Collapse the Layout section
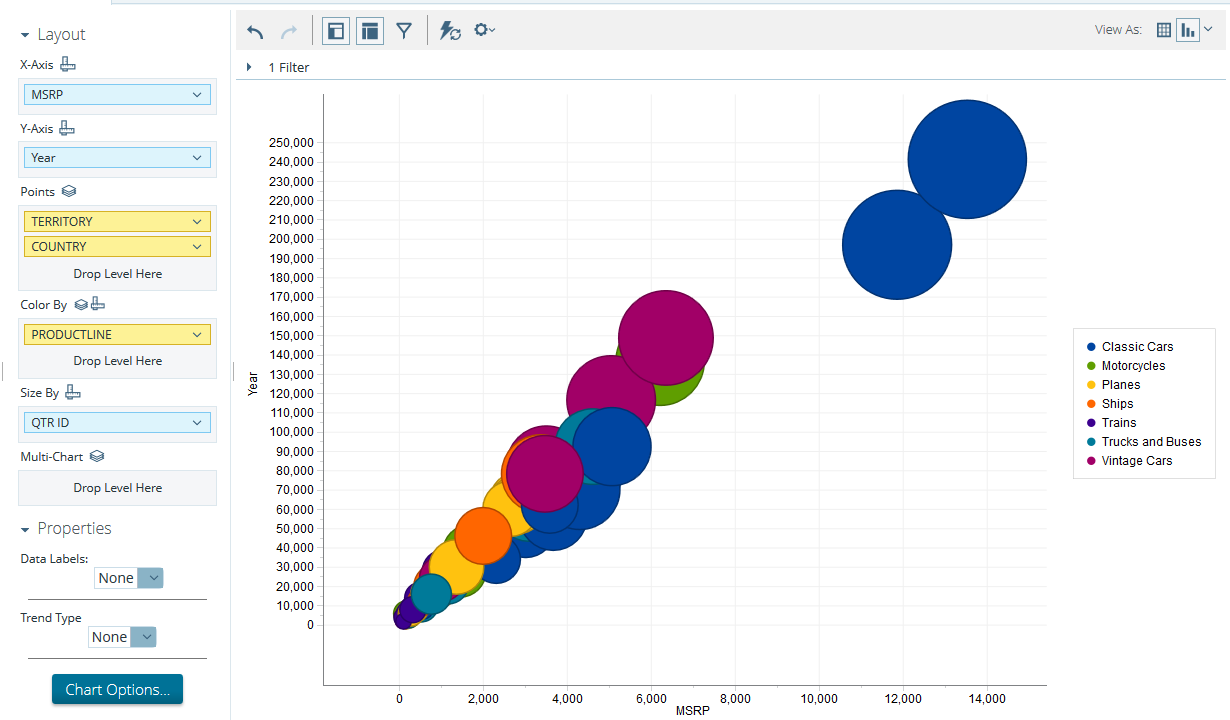 coord(25,35)
